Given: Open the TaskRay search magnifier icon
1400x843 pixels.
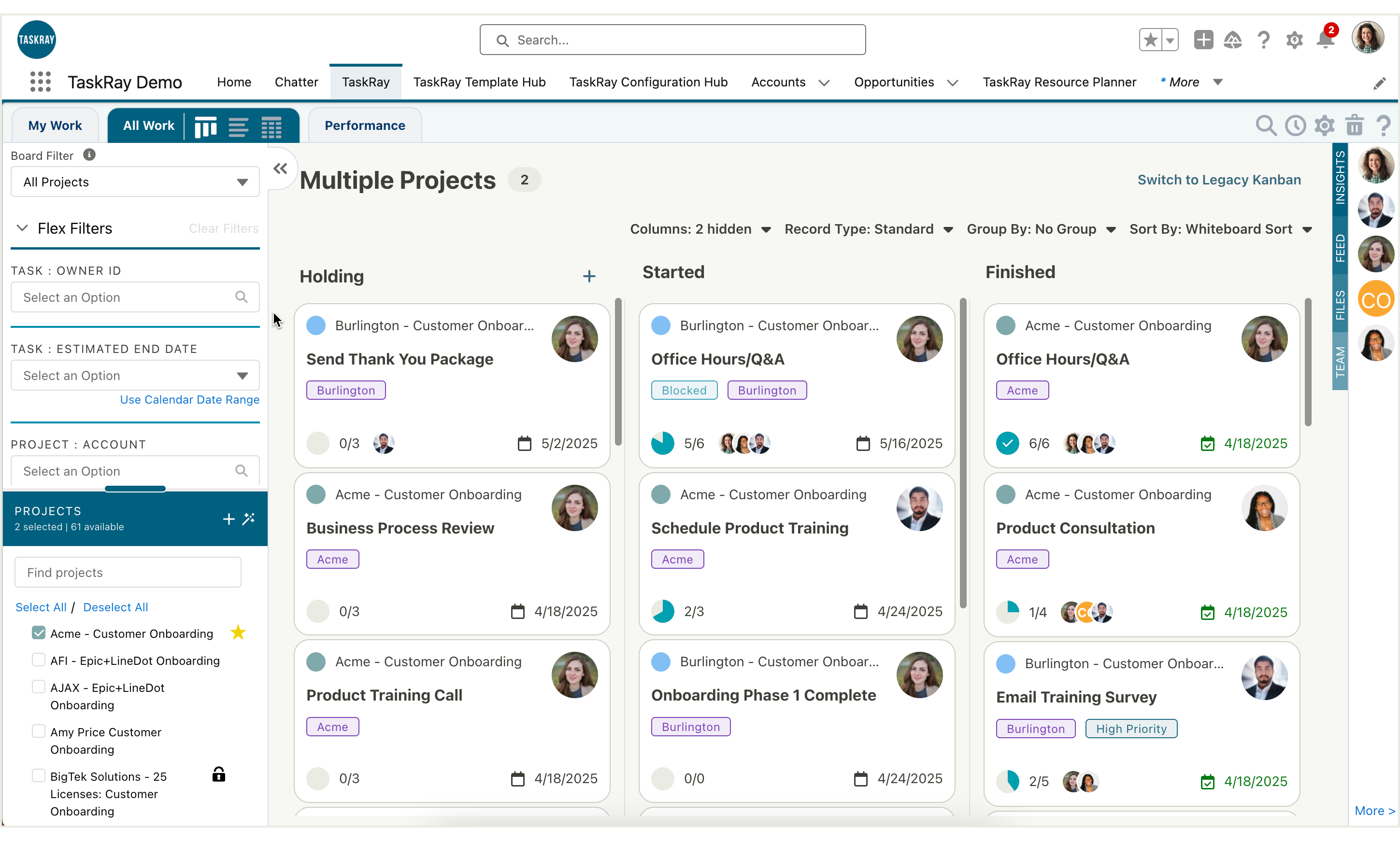Looking at the screenshot, I should [1266, 126].
